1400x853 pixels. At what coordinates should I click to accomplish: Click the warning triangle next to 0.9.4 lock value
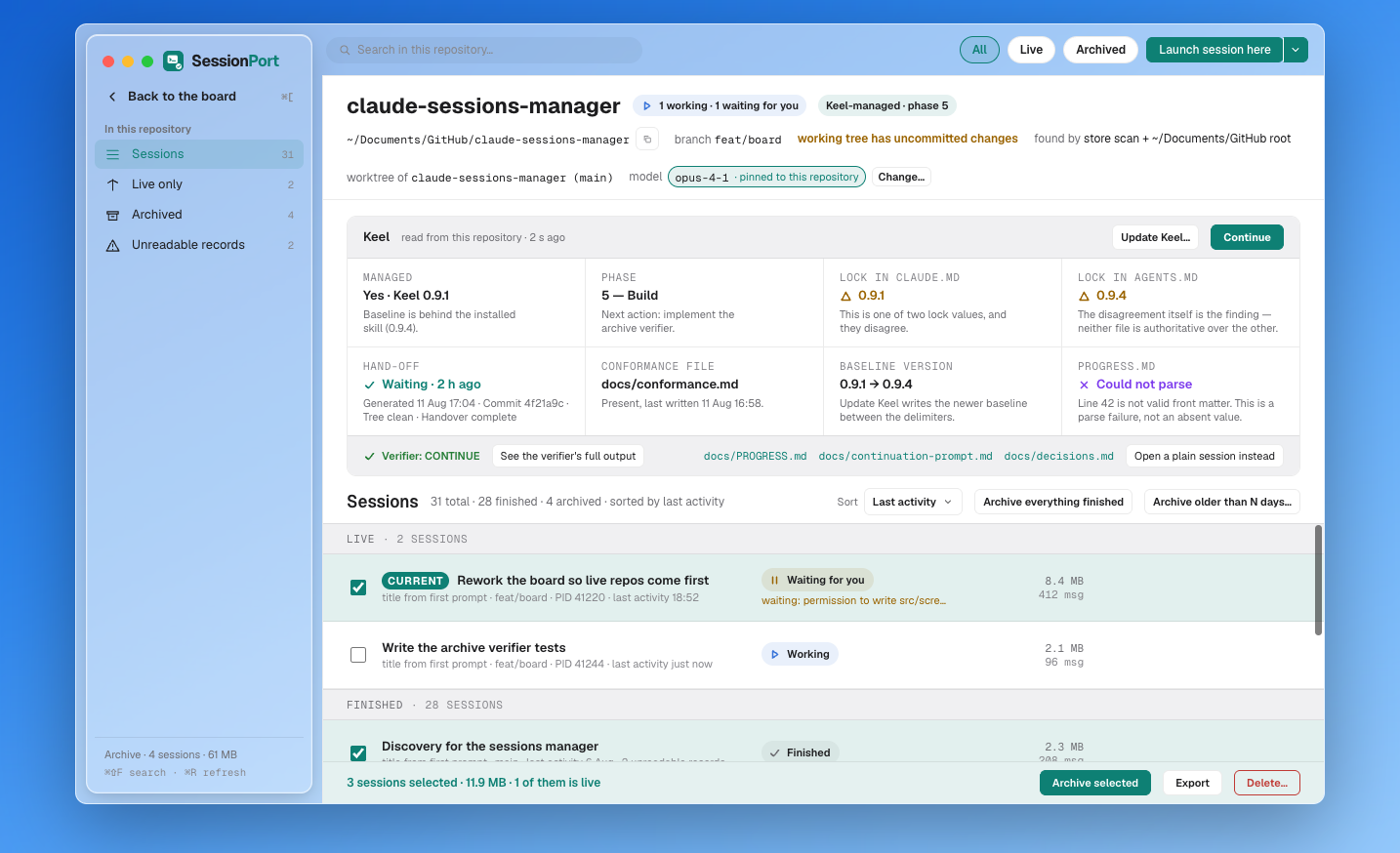tap(1084, 296)
